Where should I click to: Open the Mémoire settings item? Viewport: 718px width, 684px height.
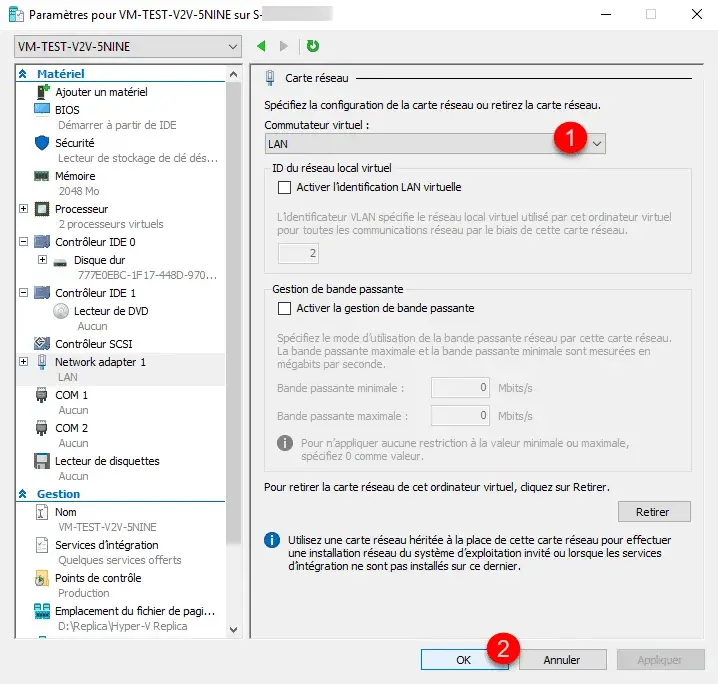click(75, 176)
